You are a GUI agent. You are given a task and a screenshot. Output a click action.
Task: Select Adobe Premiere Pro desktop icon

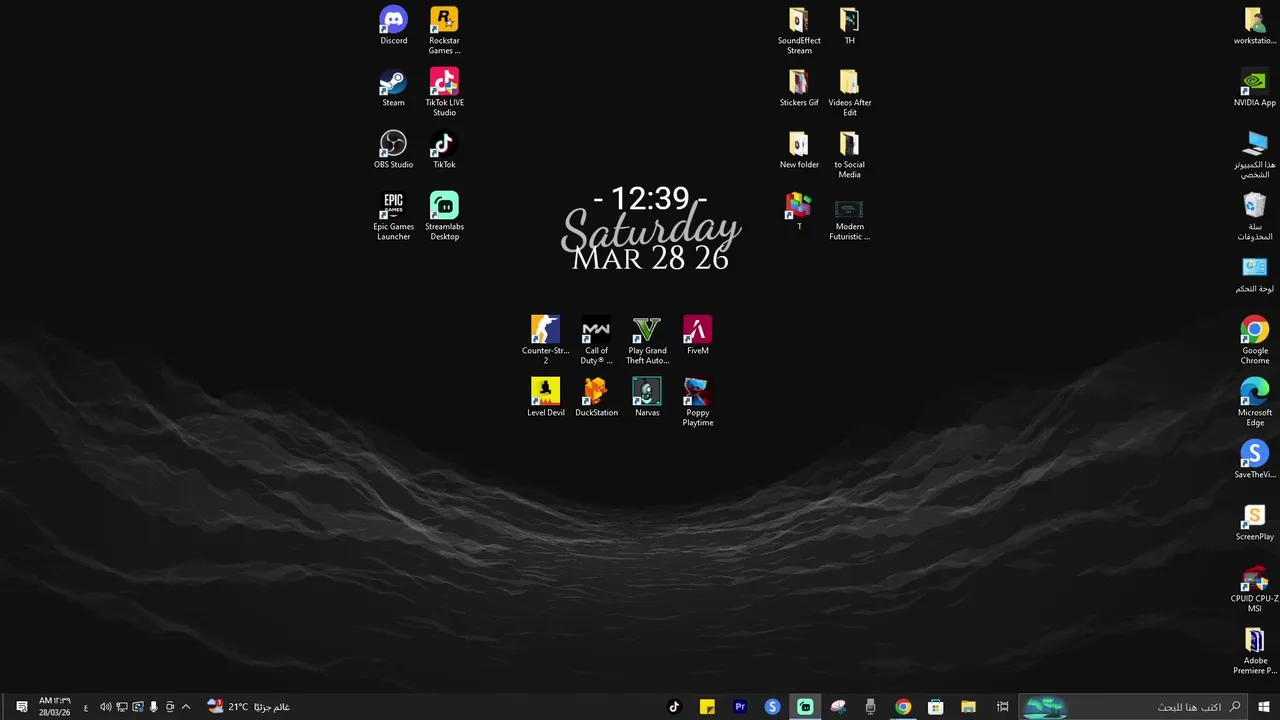point(1254,651)
